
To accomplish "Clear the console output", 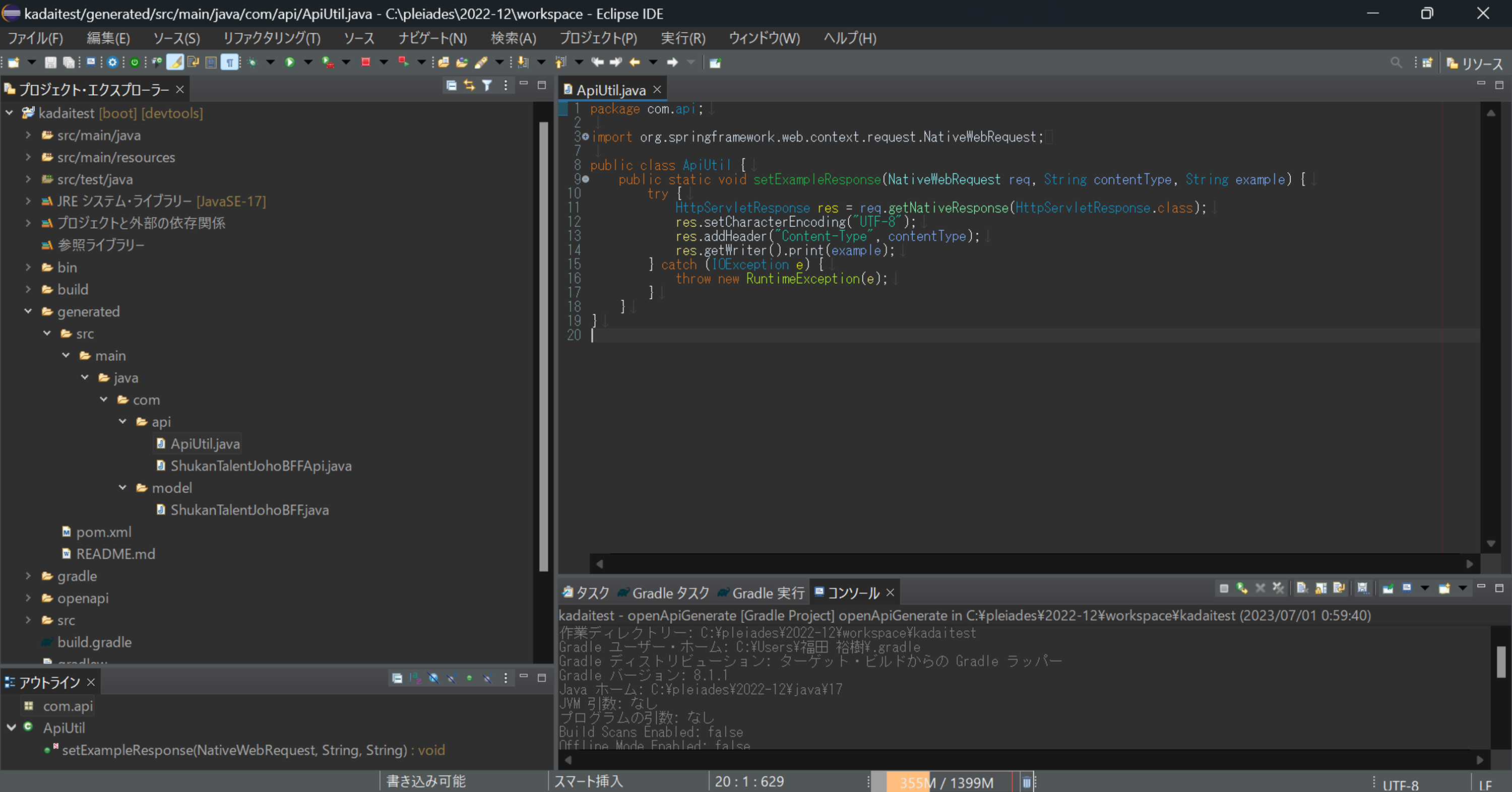I will coord(1302,588).
